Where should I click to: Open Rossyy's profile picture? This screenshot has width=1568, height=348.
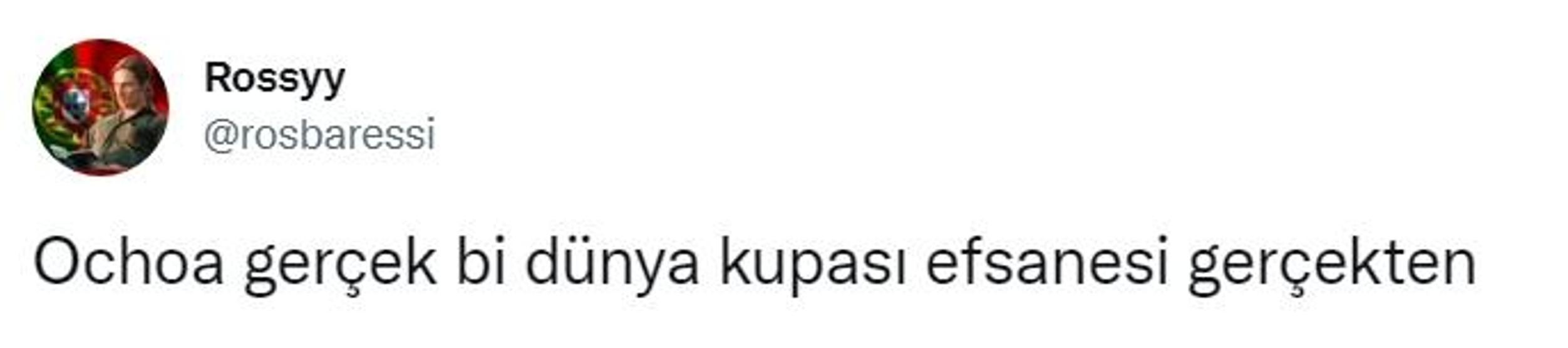click(x=100, y=107)
